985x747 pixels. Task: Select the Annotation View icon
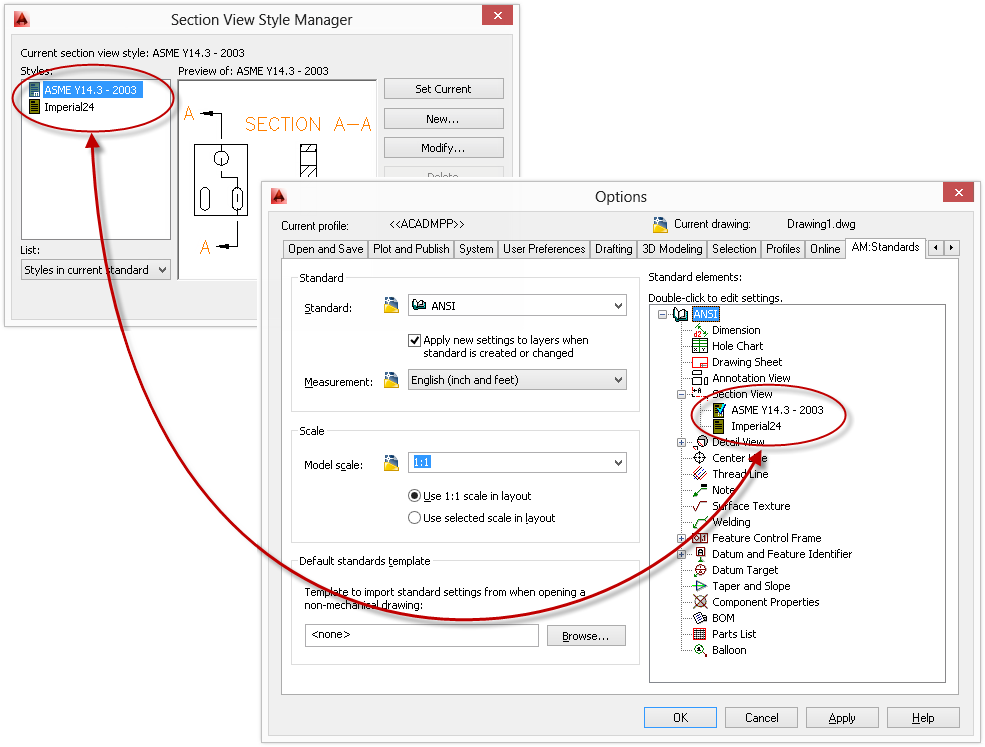tap(700, 378)
